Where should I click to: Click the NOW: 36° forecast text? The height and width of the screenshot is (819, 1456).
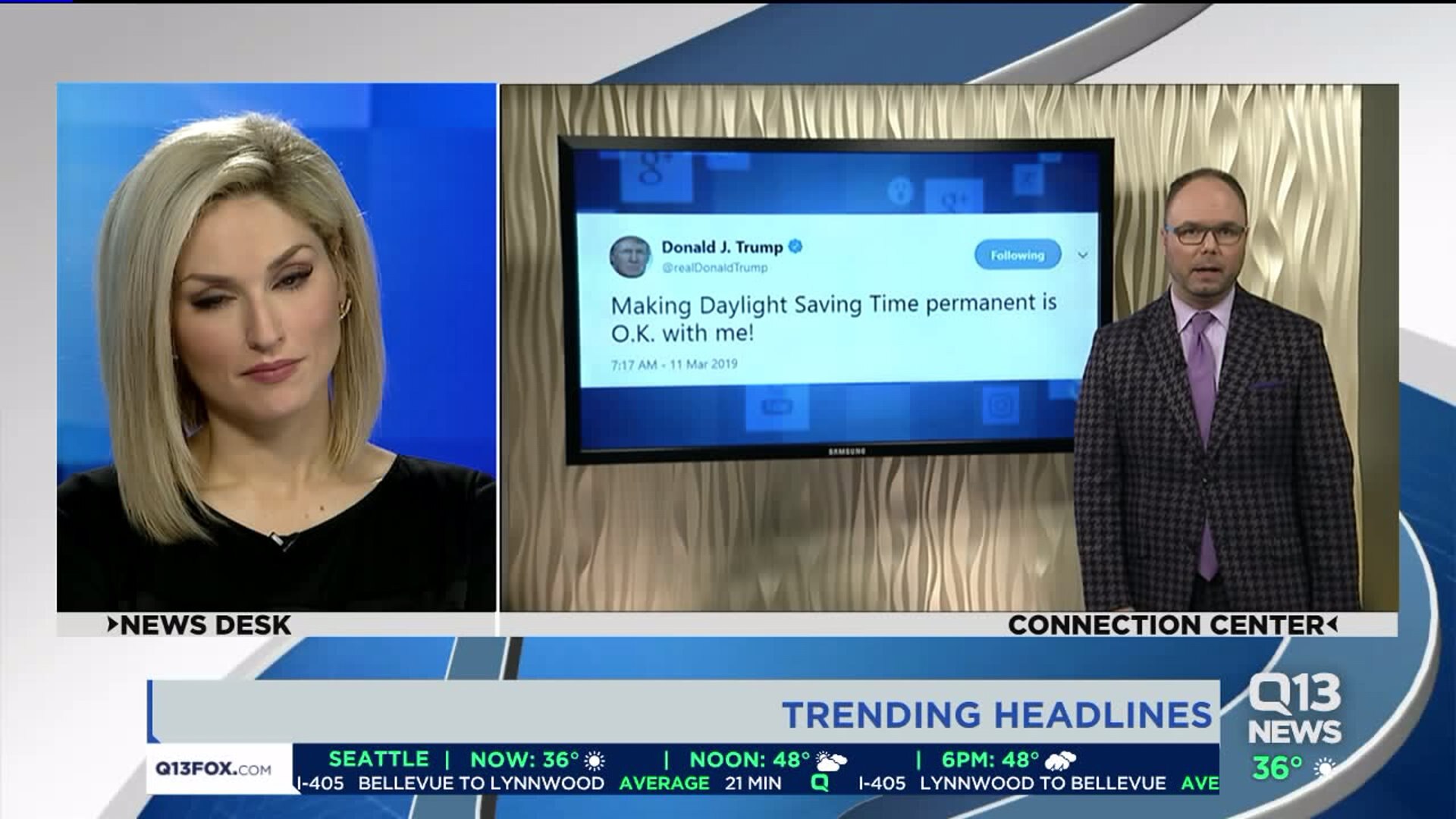(x=525, y=759)
